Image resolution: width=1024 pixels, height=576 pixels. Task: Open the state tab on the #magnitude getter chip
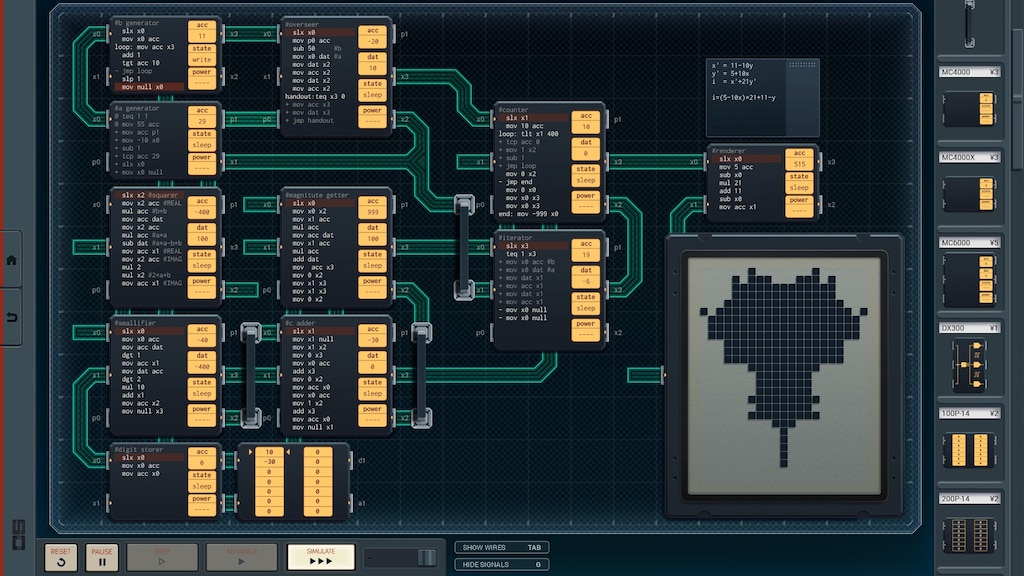pos(371,255)
